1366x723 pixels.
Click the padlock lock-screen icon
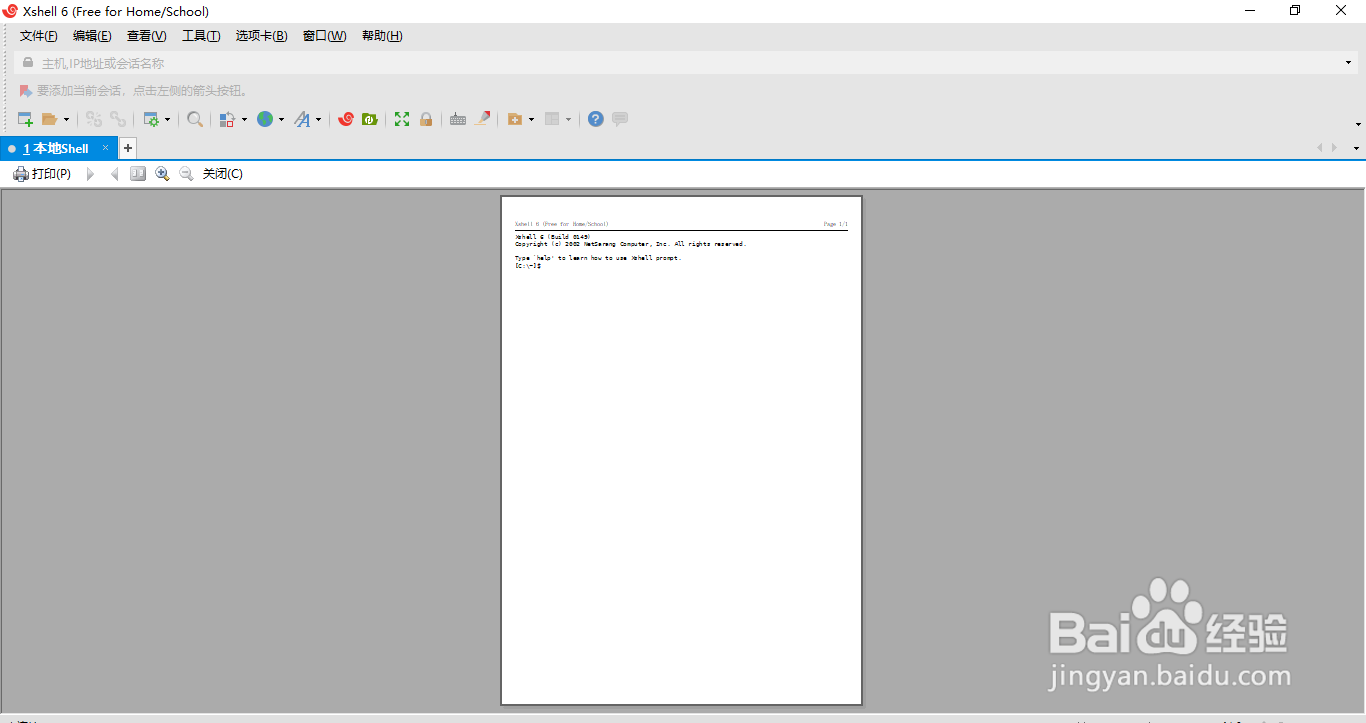point(426,119)
